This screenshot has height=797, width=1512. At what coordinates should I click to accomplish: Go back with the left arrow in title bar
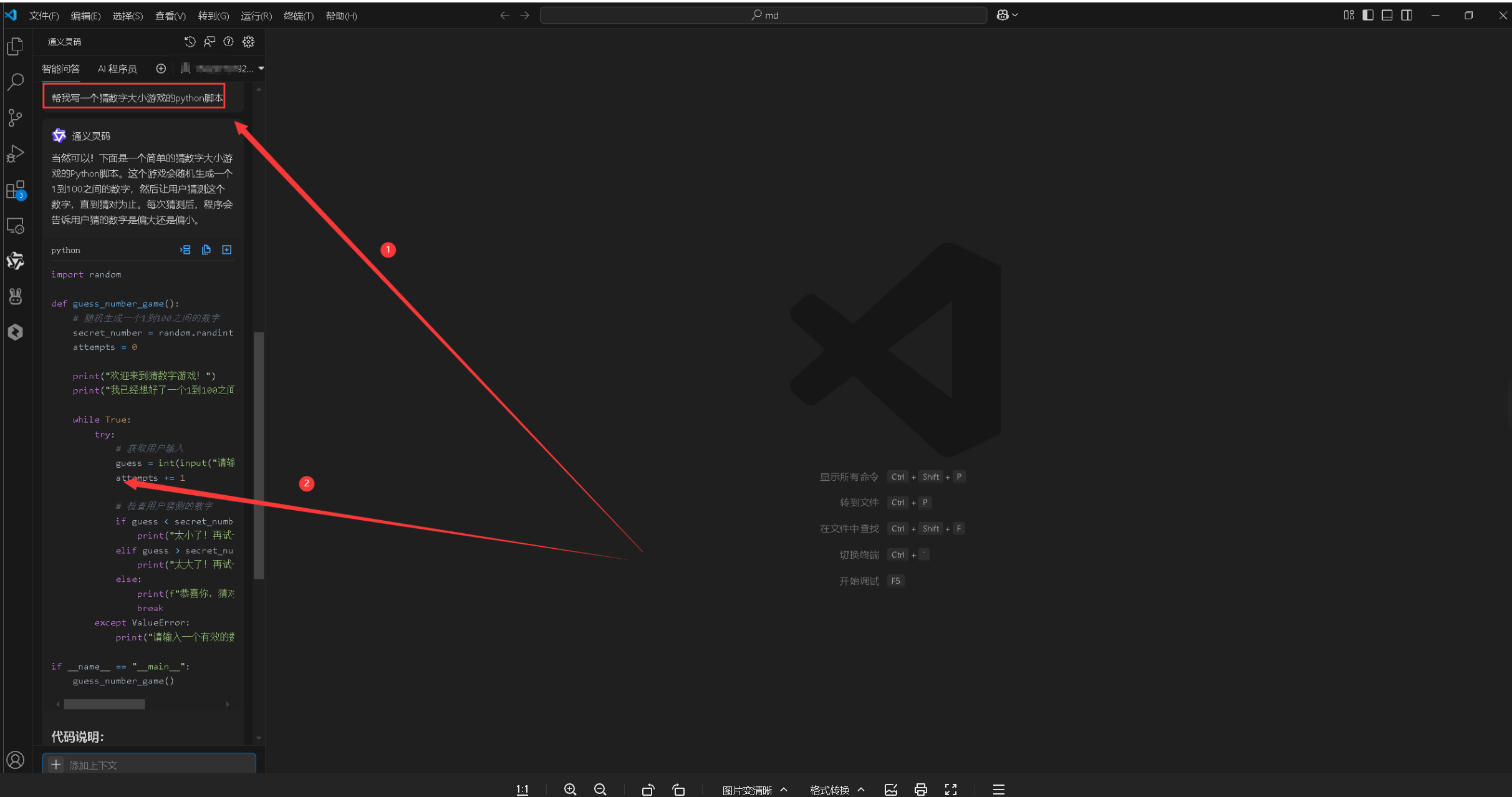pyautogui.click(x=504, y=15)
